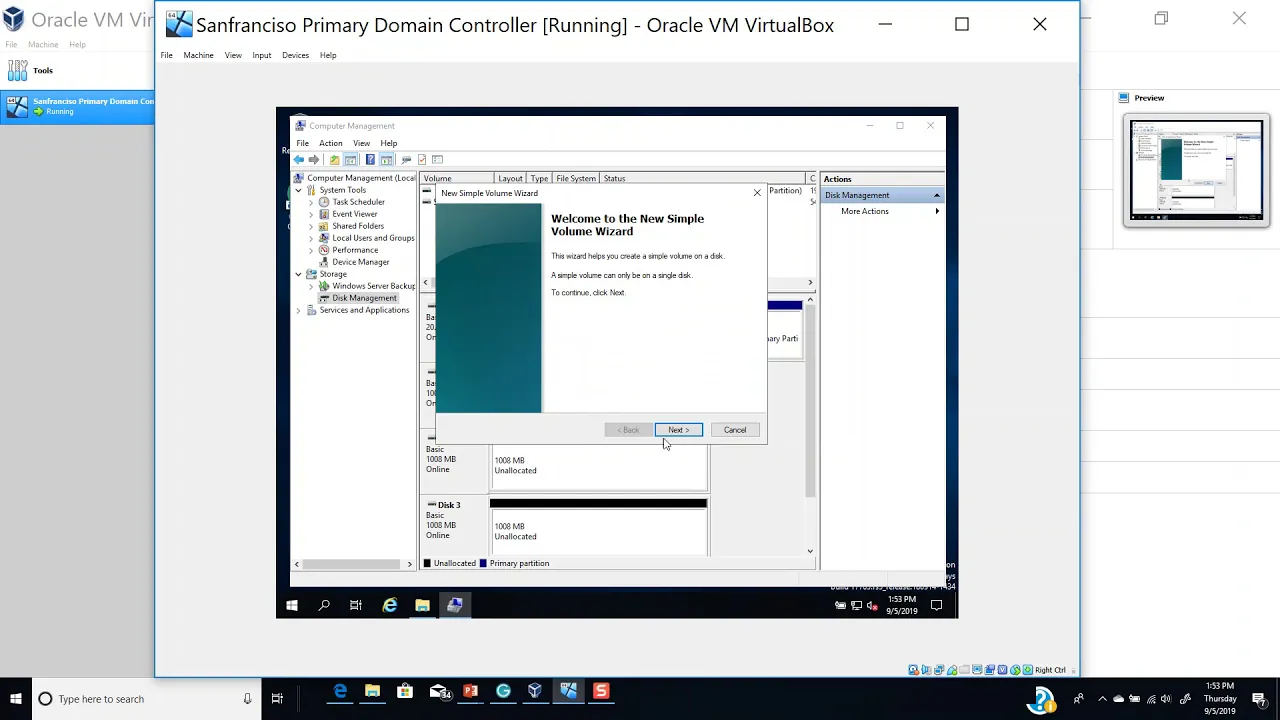Click the File System column header
The height and width of the screenshot is (720, 1280).
point(576,178)
